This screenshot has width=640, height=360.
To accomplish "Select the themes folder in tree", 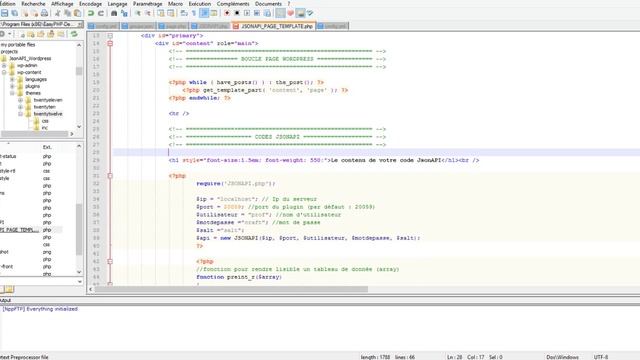I will [x=33, y=93].
